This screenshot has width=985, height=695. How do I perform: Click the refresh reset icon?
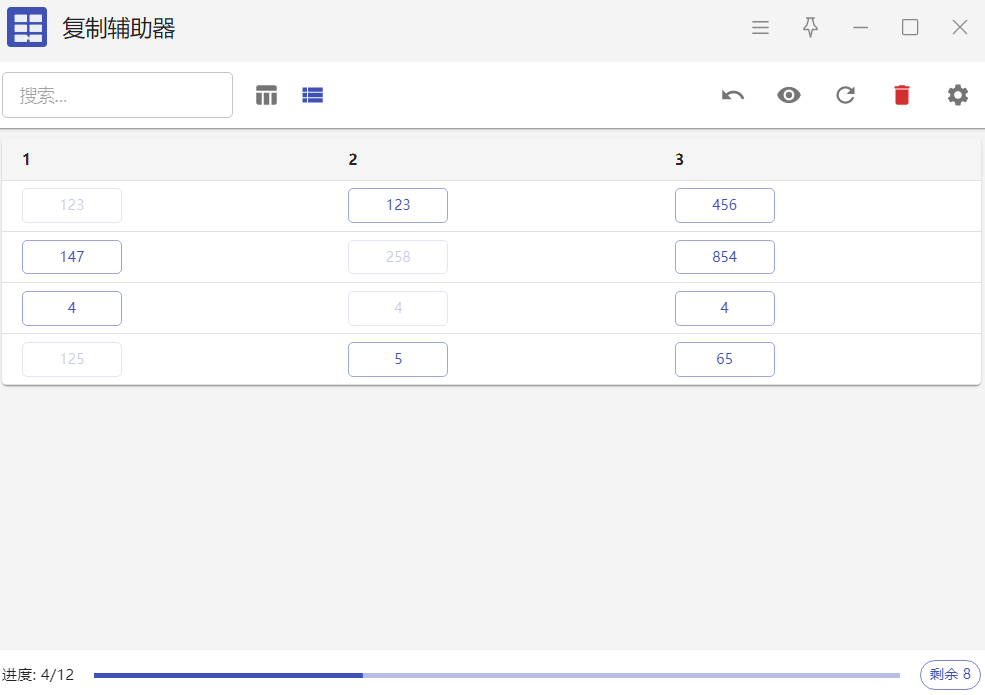[846, 95]
